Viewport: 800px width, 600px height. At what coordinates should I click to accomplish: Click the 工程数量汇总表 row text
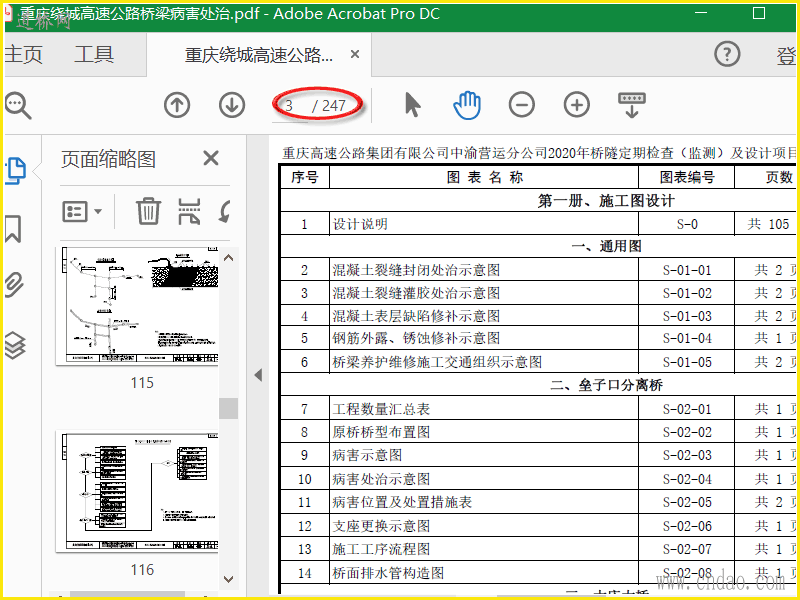[x=381, y=409]
